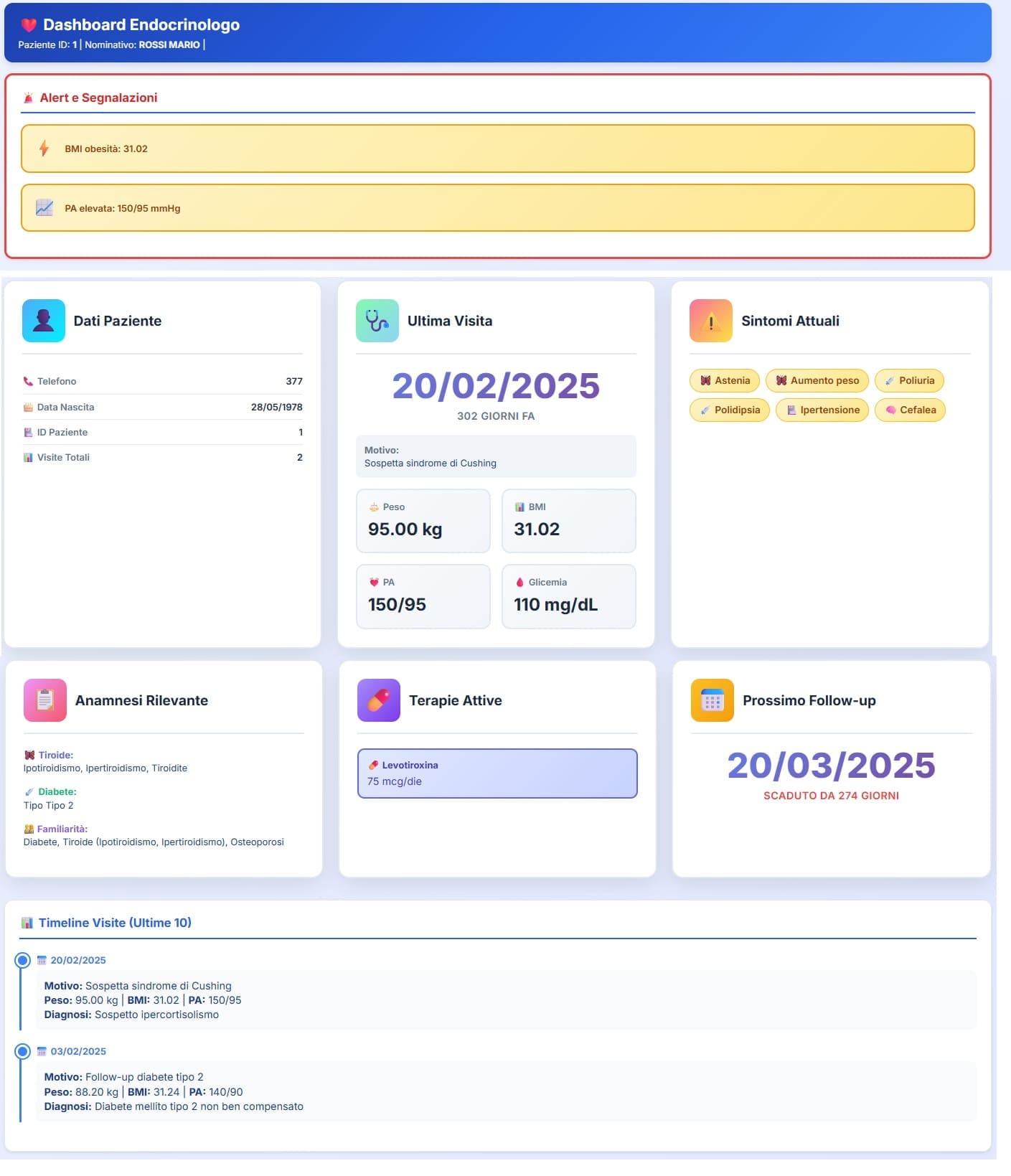Click the Peso 95.00 kg tile

423,521
